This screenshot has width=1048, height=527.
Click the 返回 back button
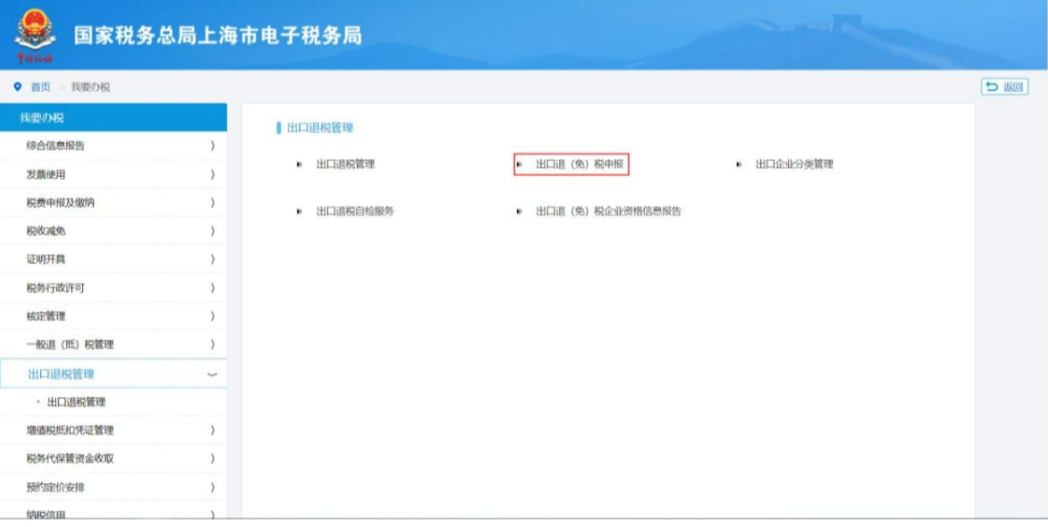coord(1005,87)
